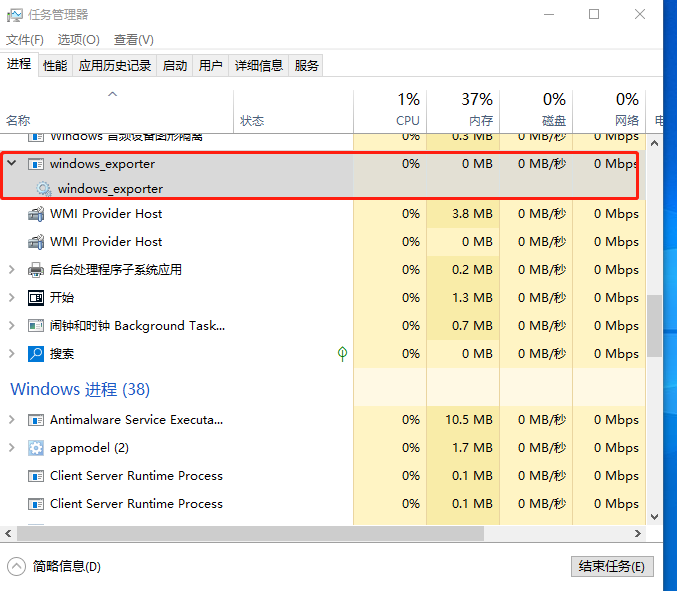Image resolution: width=677 pixels, height=591 pixels.
Task: Expand the Antimalware Service Executable group
Action: click(12, 420)
